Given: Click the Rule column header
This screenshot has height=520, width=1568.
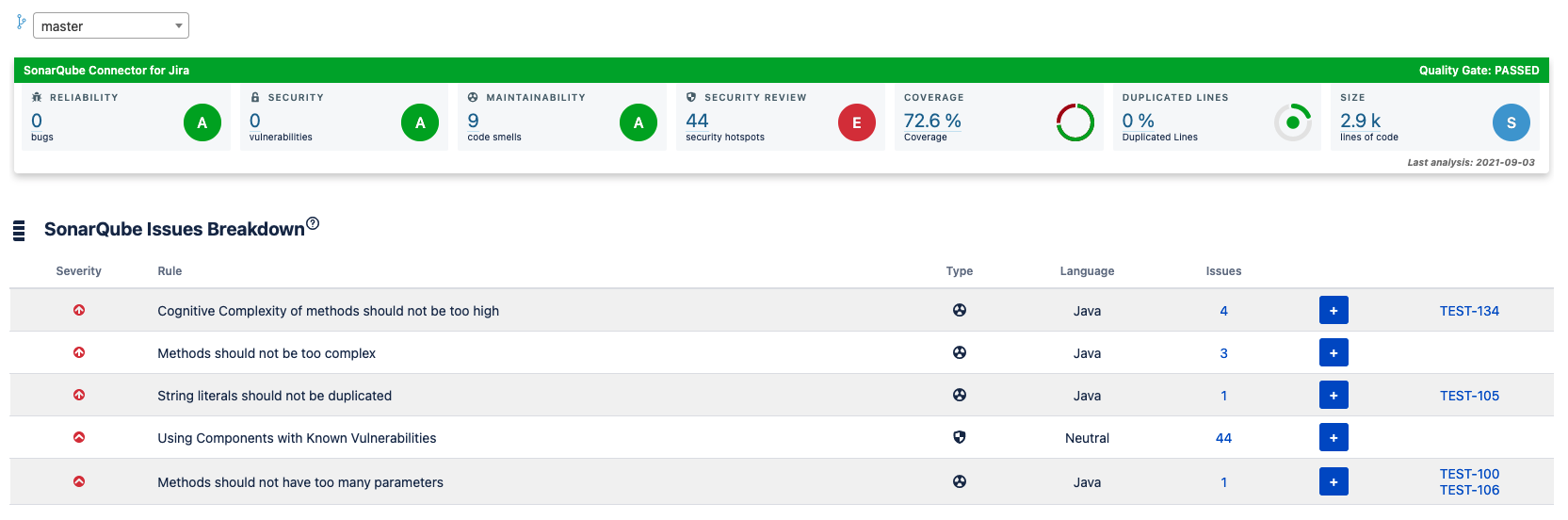Looking at the screenshot, I should tap(170, 270).
